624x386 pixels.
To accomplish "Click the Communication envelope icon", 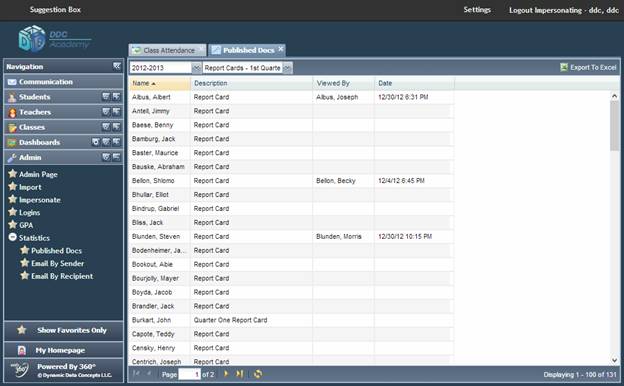I will [12, 82].
